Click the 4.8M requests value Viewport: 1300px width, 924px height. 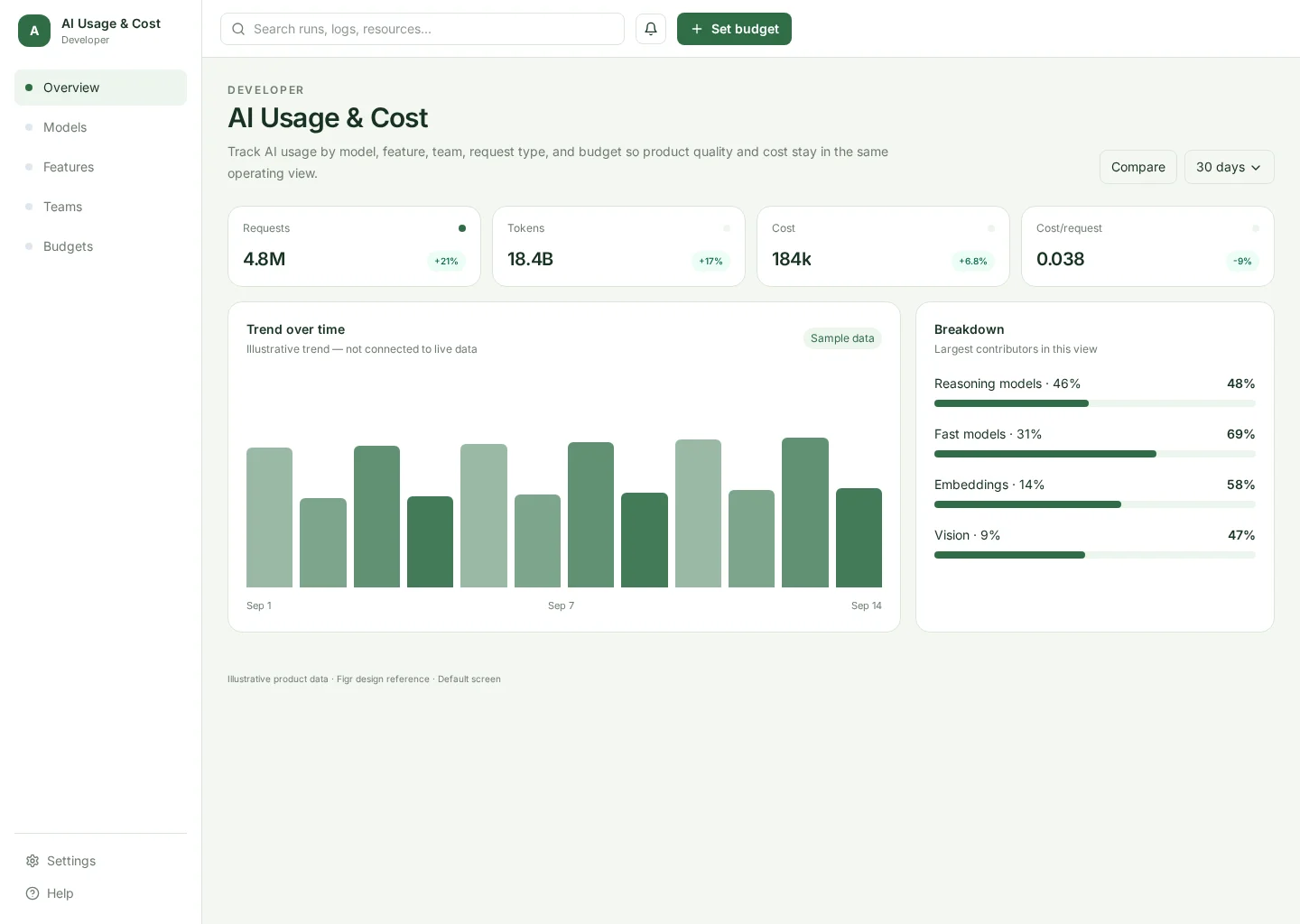265,259
